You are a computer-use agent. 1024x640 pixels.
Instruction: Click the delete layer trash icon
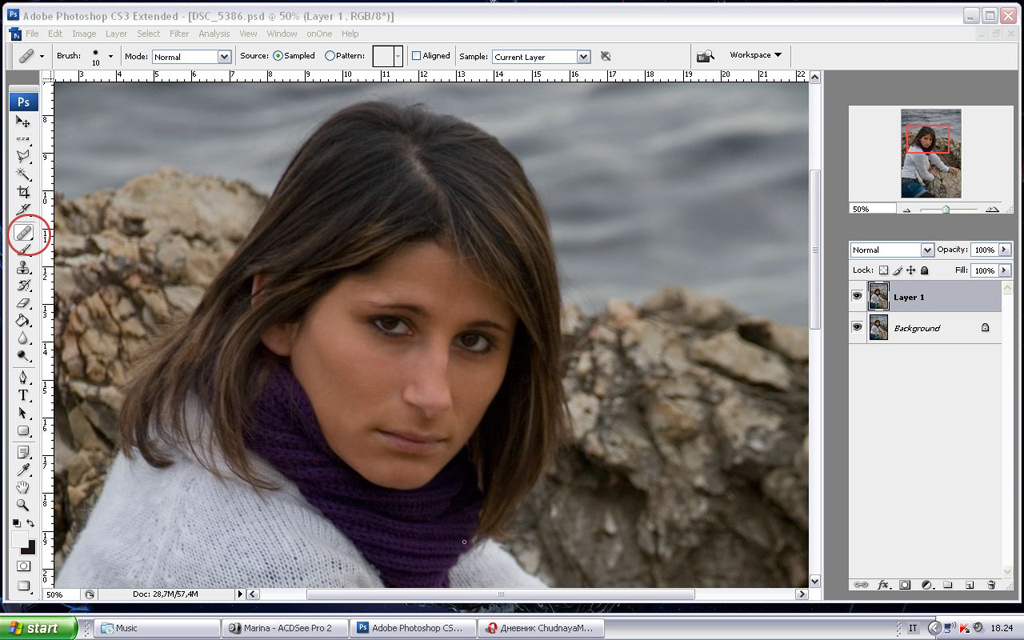(x=991, y=584)
